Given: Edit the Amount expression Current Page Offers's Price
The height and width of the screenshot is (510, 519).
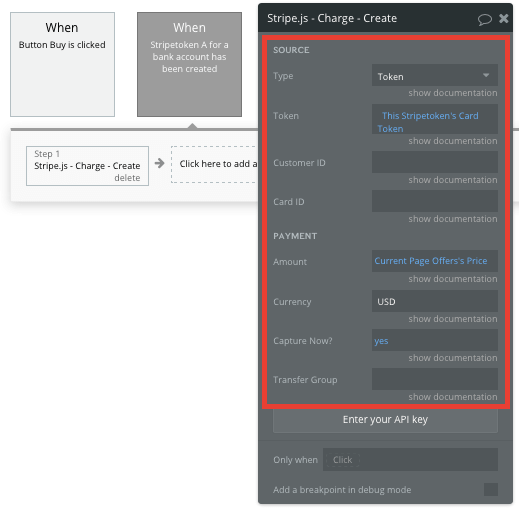Looking at the screenshot, I should [x=435, y=261].
